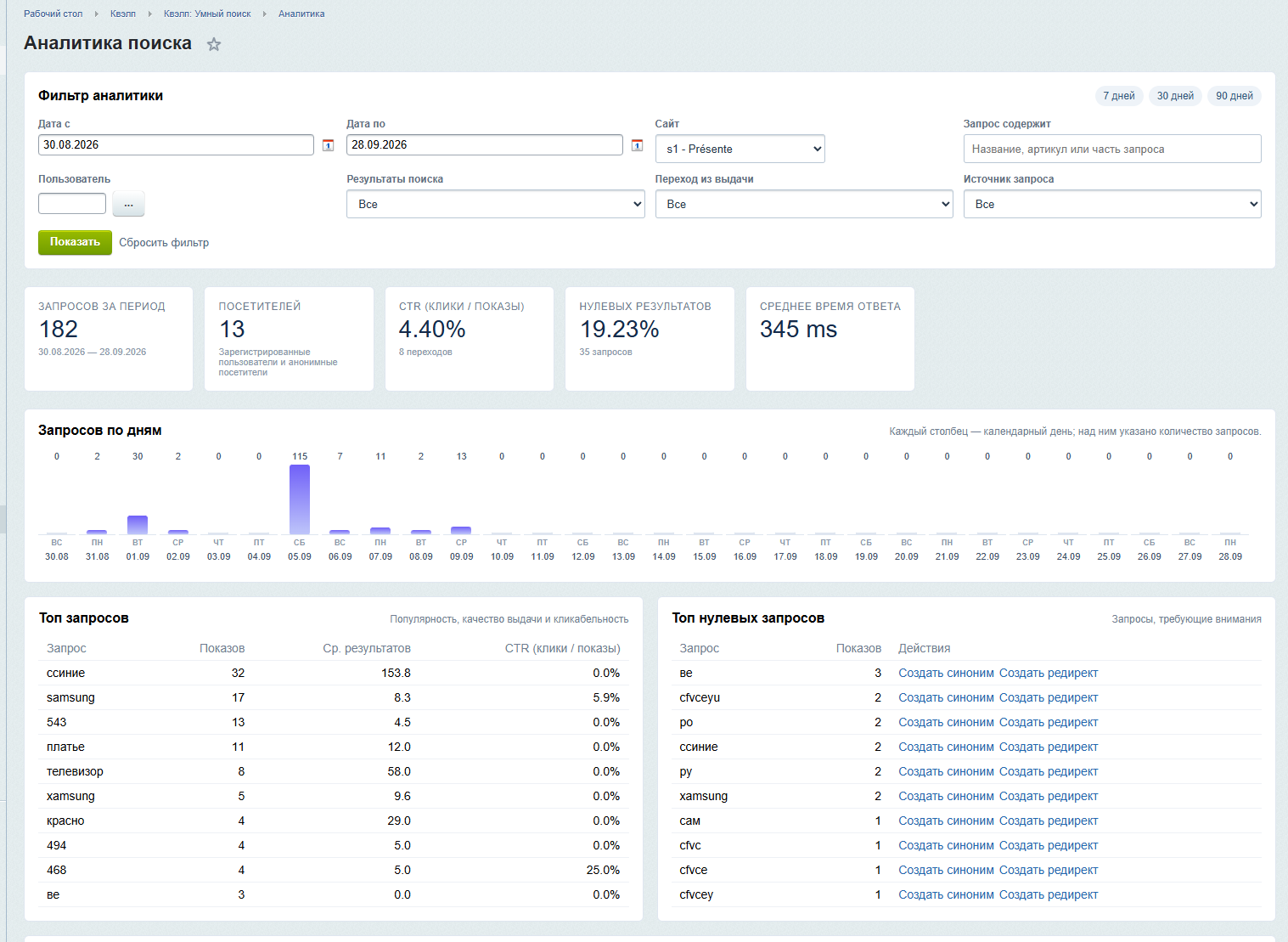Click the Пользователь ID input field

point(72,204)
